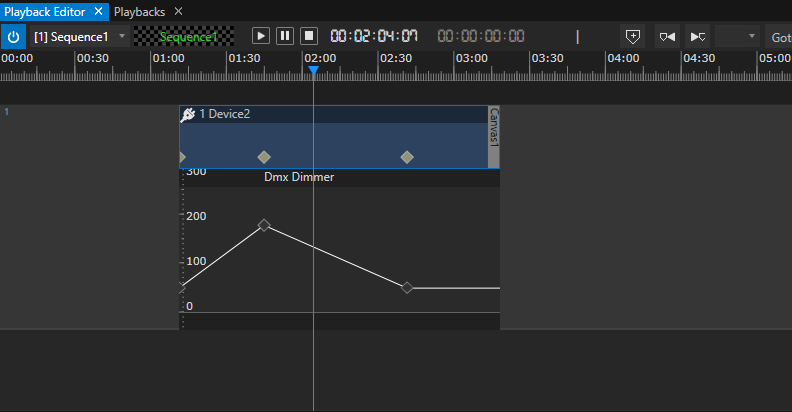
Task: Pause the sequence playback
Action: [x=285, y=36]
